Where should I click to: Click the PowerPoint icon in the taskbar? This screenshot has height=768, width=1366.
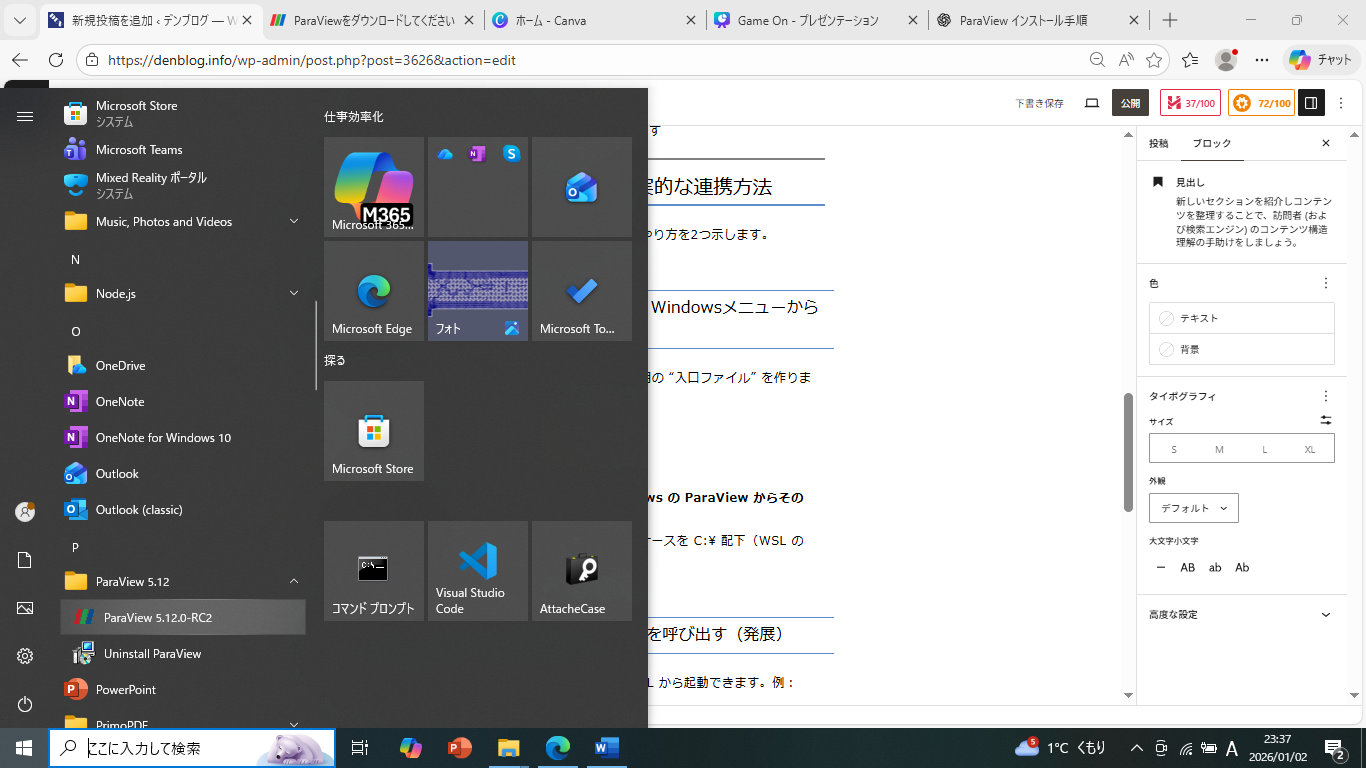pyautogui.click(x=459, y=747)
